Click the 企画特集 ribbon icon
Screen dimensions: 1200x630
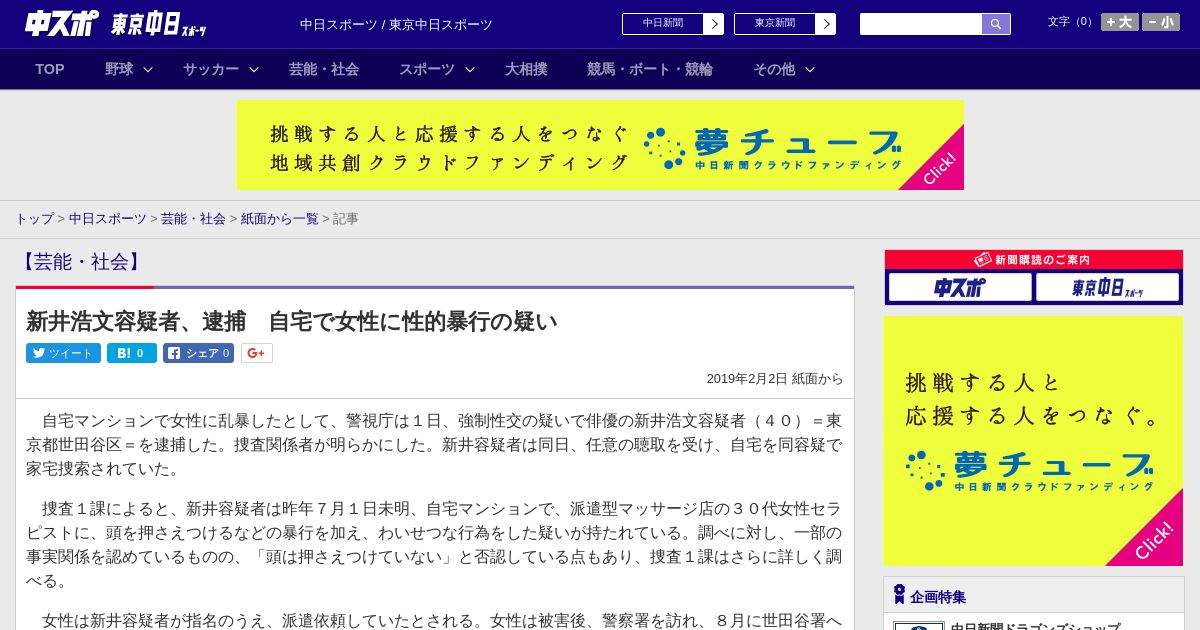point(899,595)
